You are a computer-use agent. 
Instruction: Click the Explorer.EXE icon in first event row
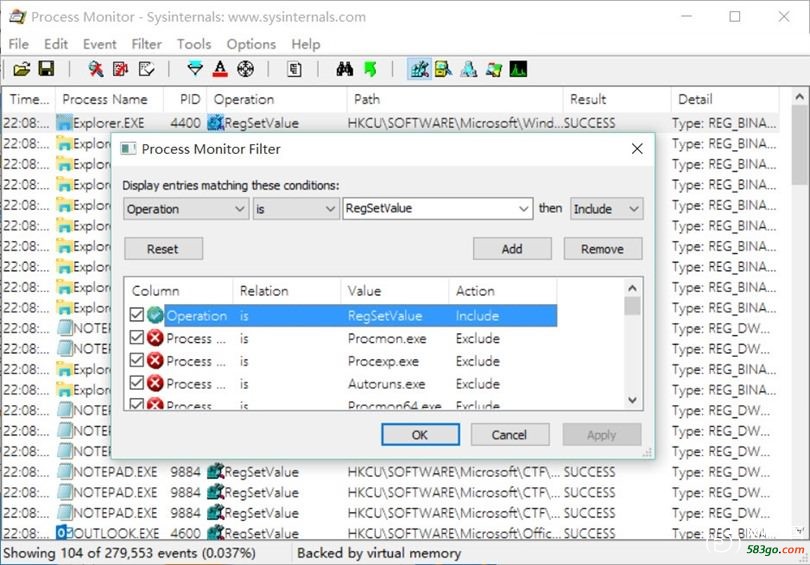(x=64, y=123)
